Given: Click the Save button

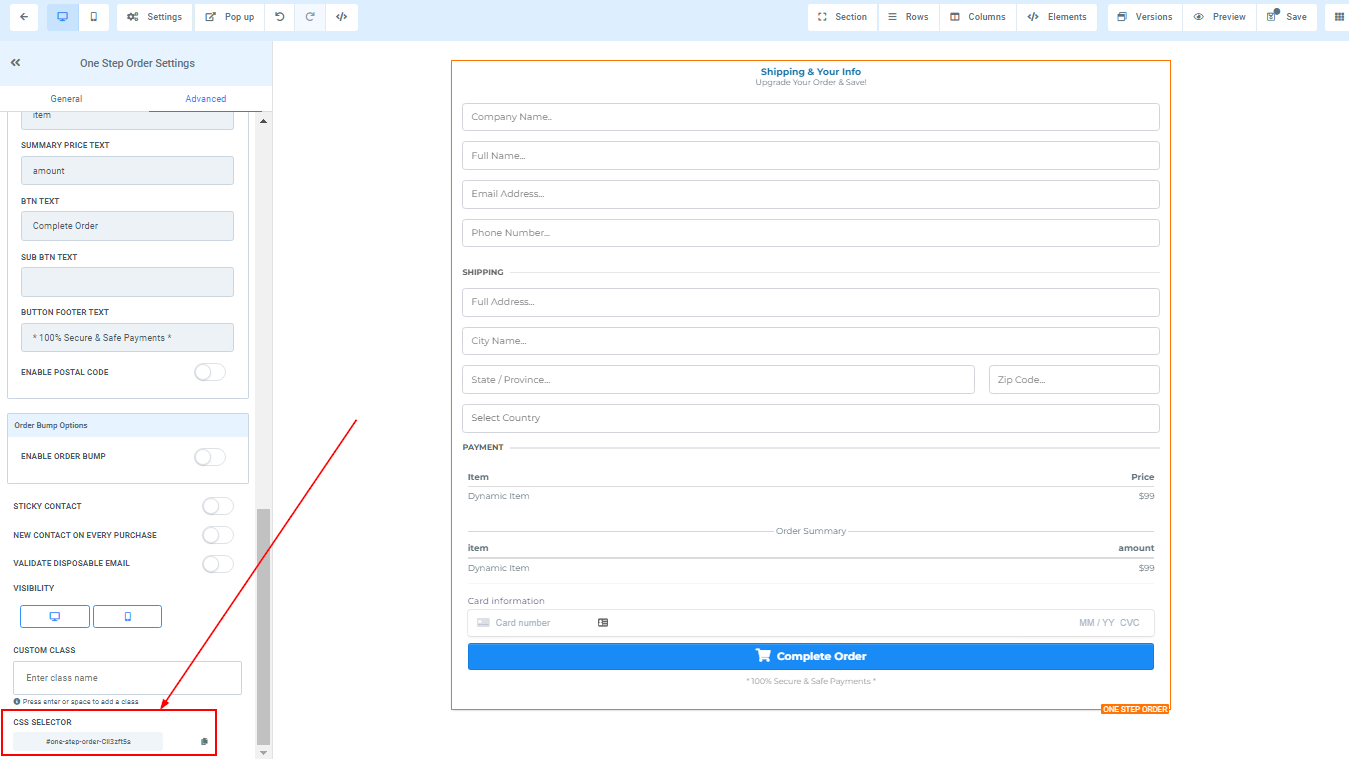Looking at the screenshot, I should (x=1286, y=17).
